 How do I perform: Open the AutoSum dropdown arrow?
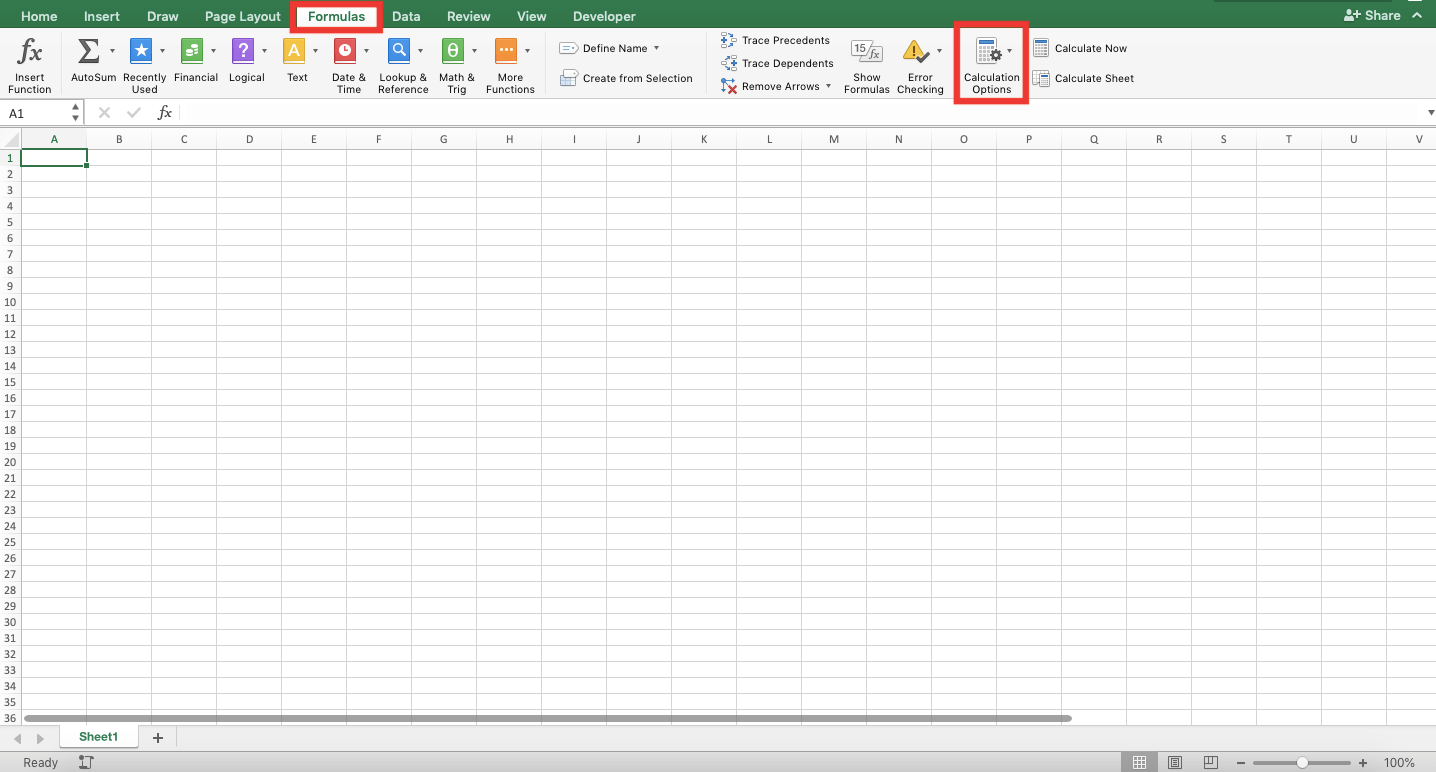point(111,52)
